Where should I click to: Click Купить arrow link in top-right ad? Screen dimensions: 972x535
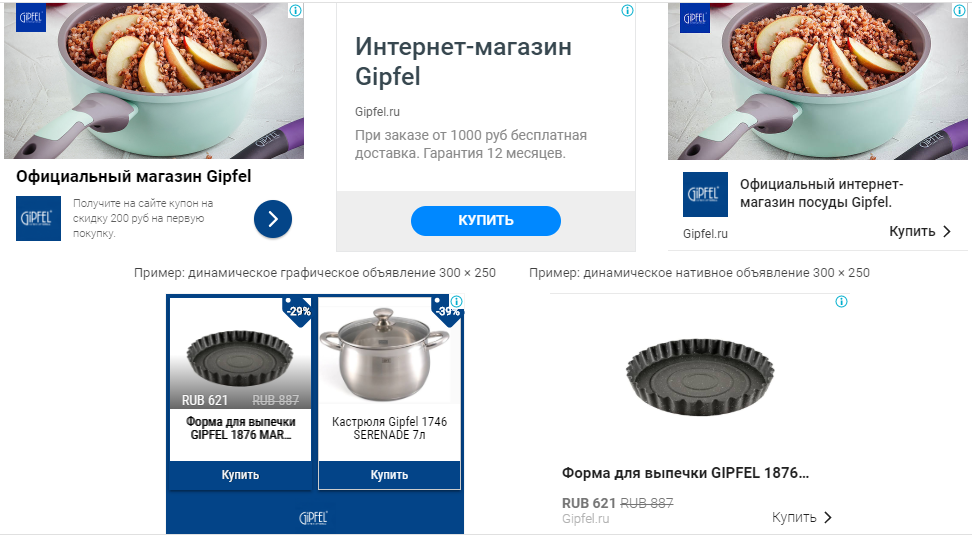(920, 231)
